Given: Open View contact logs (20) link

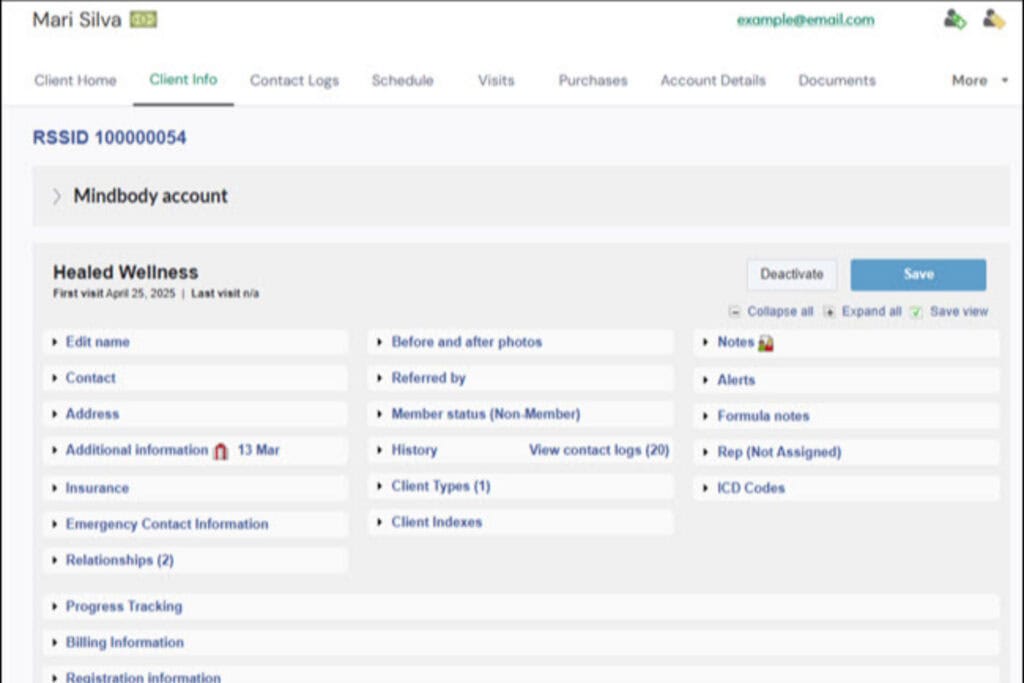Looking at the screenshot, I should 598,450.
